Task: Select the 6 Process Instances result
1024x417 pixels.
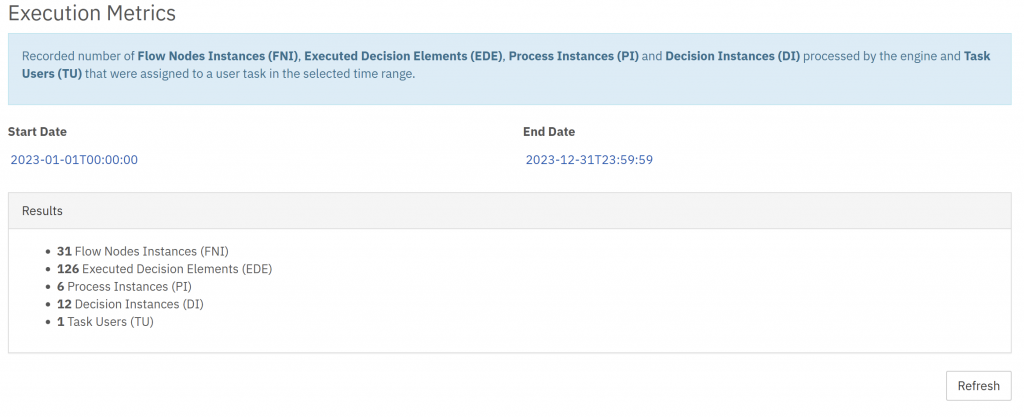Action: 124,286
